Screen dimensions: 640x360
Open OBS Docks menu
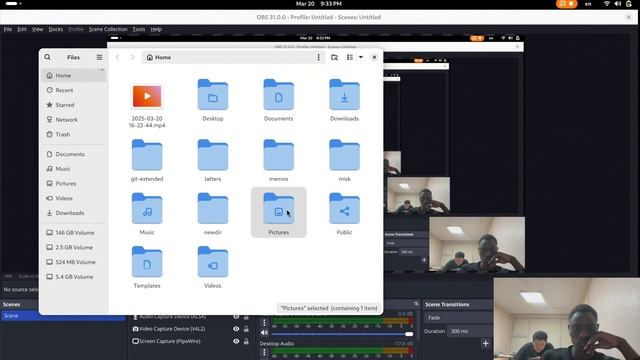pos(56,29)
